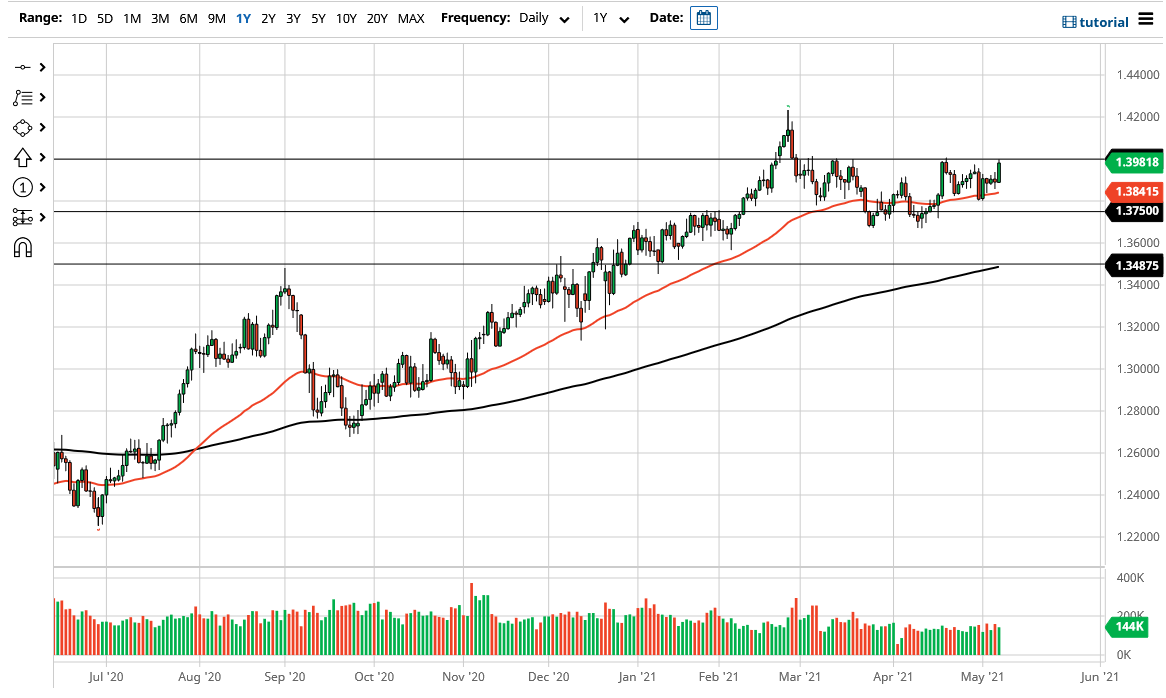1166x698 pixels.
Task: Set range to 10Y
Action: (x=346, y=19)
